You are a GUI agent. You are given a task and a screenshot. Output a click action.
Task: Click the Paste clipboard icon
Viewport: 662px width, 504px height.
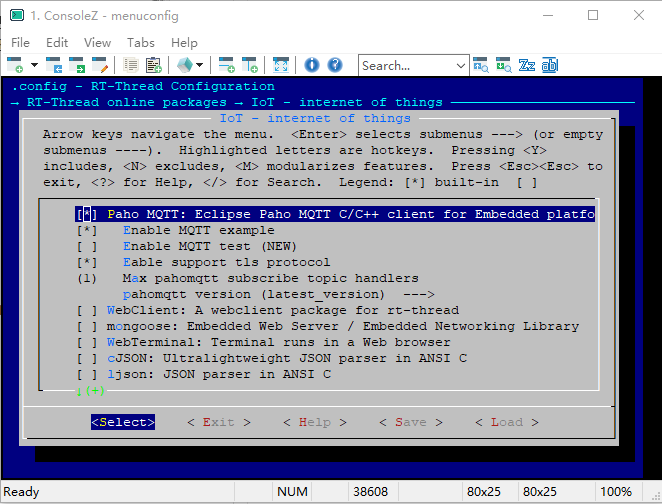(x=154, y=65)
